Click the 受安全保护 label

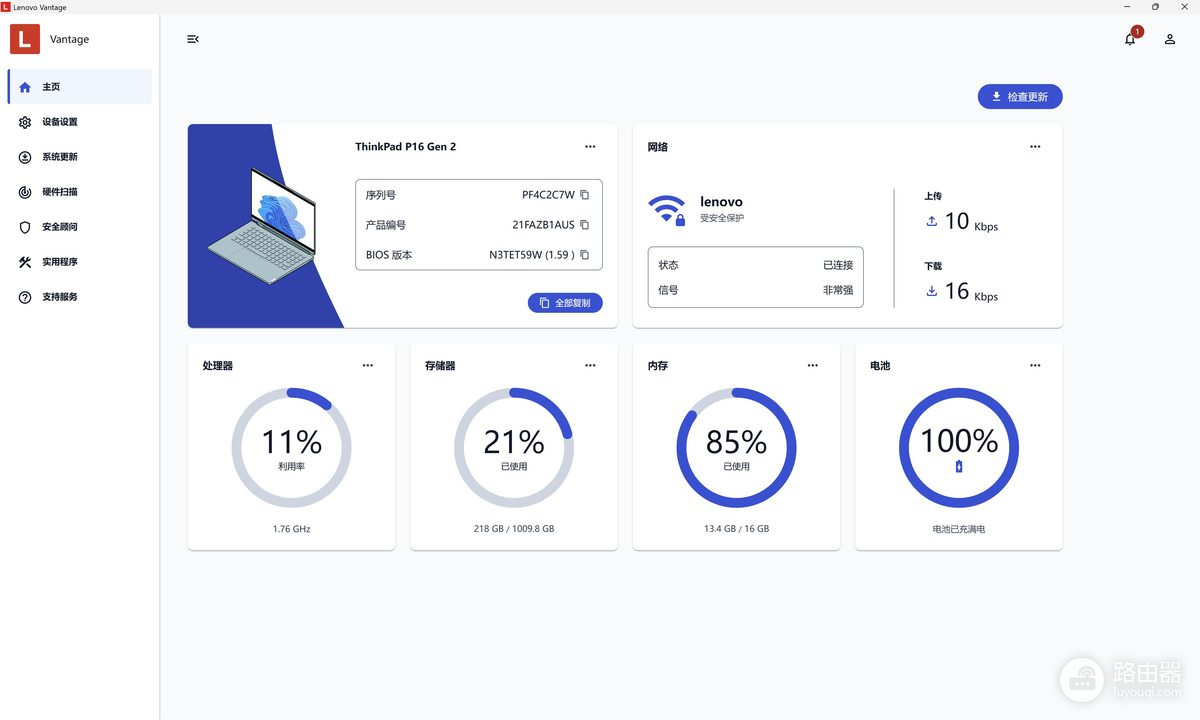click(722, 218)
